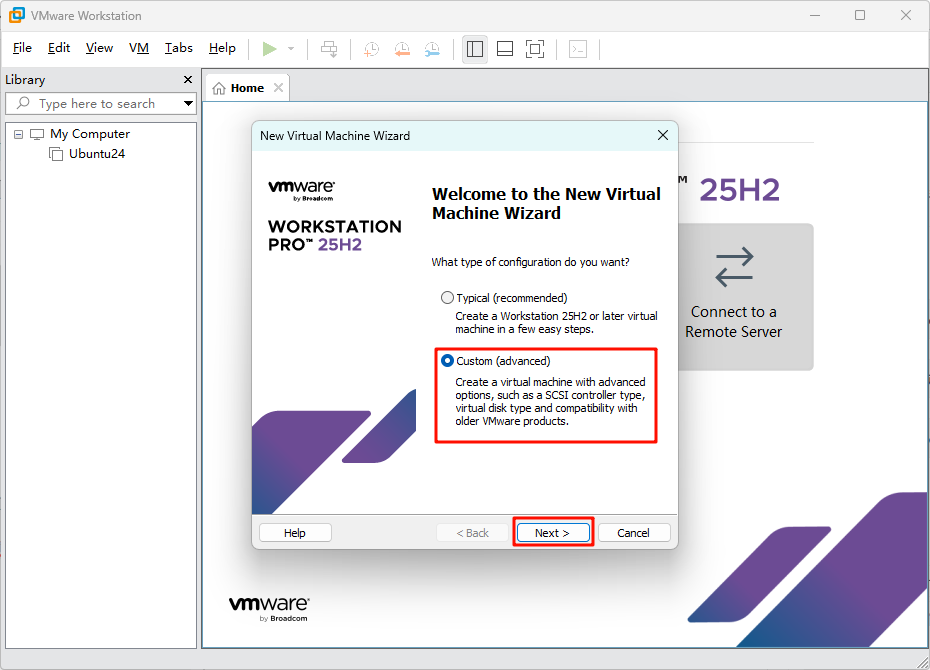Power on VM with green play icon

pos(270,49)
